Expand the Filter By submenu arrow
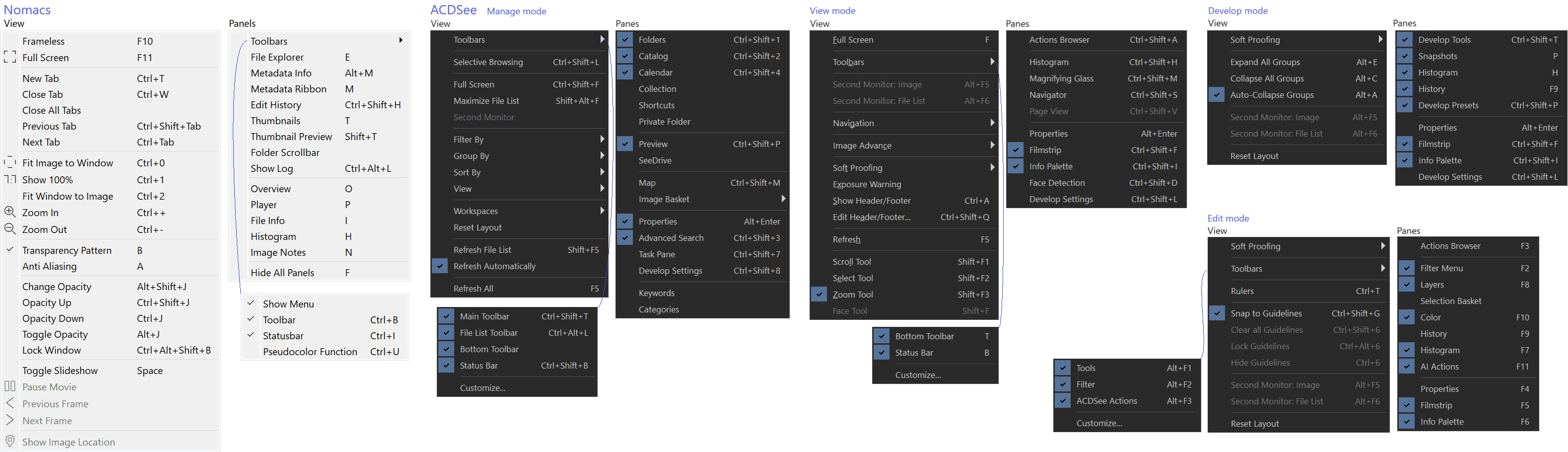1568x452 pixels. click(602, 139)
